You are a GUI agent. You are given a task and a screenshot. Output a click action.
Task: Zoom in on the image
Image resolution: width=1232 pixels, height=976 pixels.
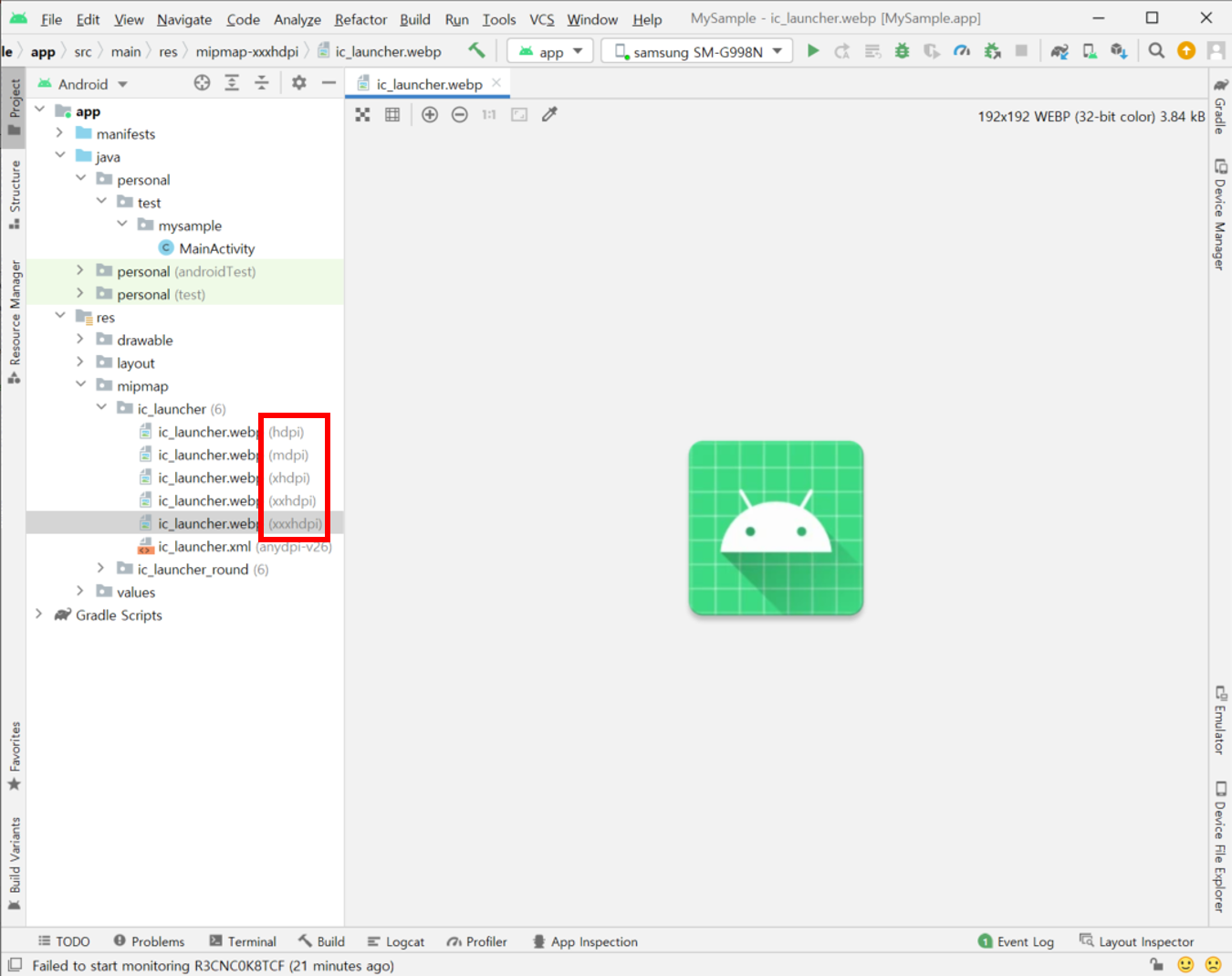point(430,114)
